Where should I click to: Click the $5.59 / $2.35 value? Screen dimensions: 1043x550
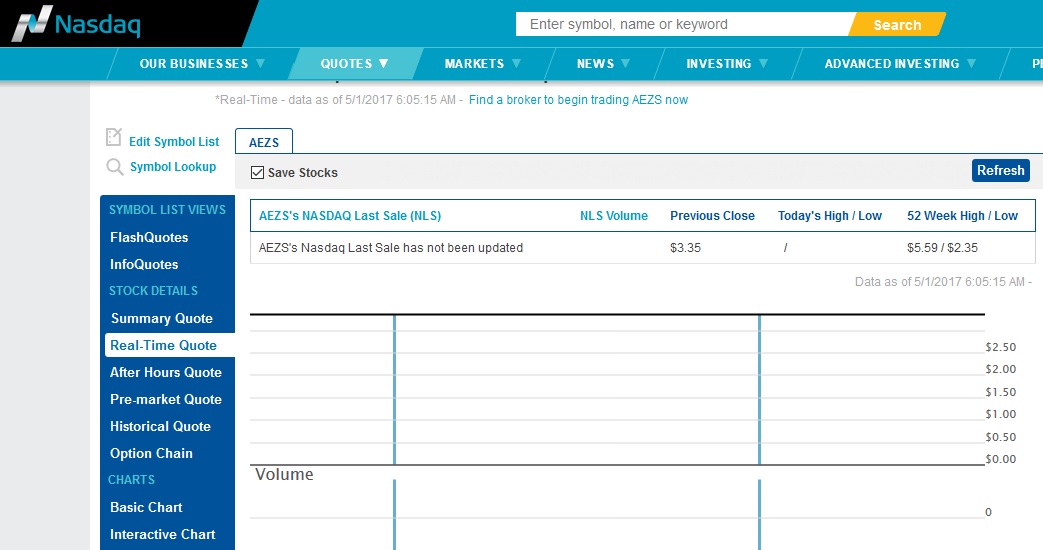click(942, 247)
